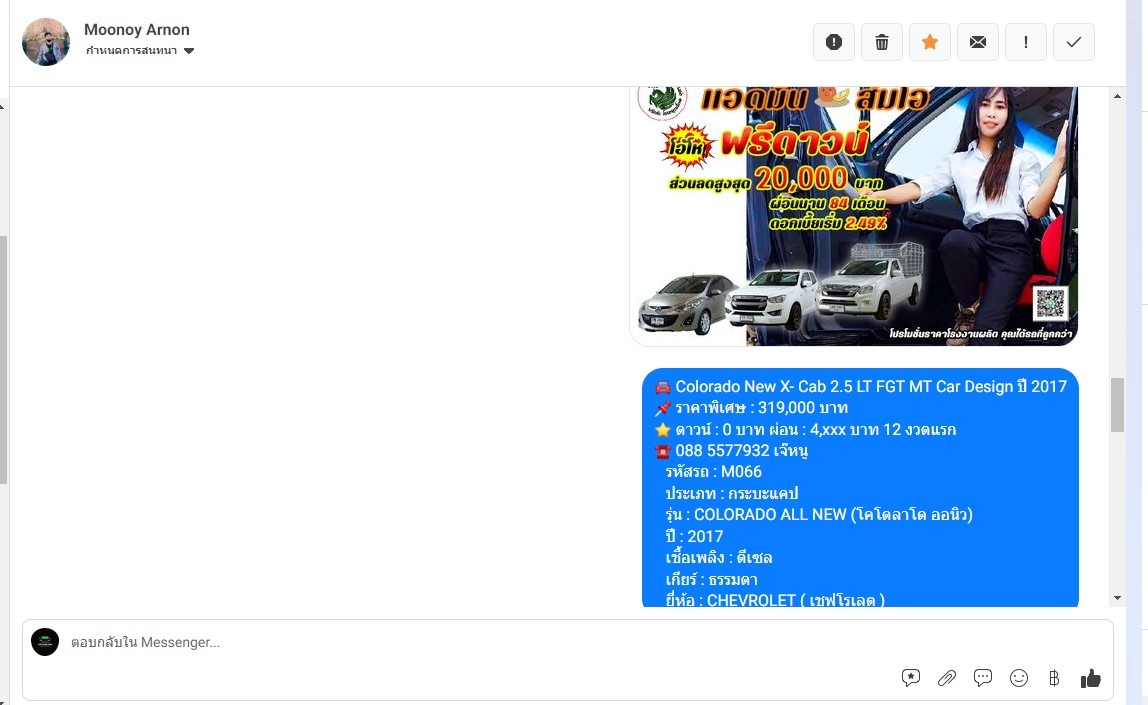The height and width of the screenshot is (705, 1148).
Task: Click the ประเภท : กระบะแคป line
Action: click(x=731, y=493)
